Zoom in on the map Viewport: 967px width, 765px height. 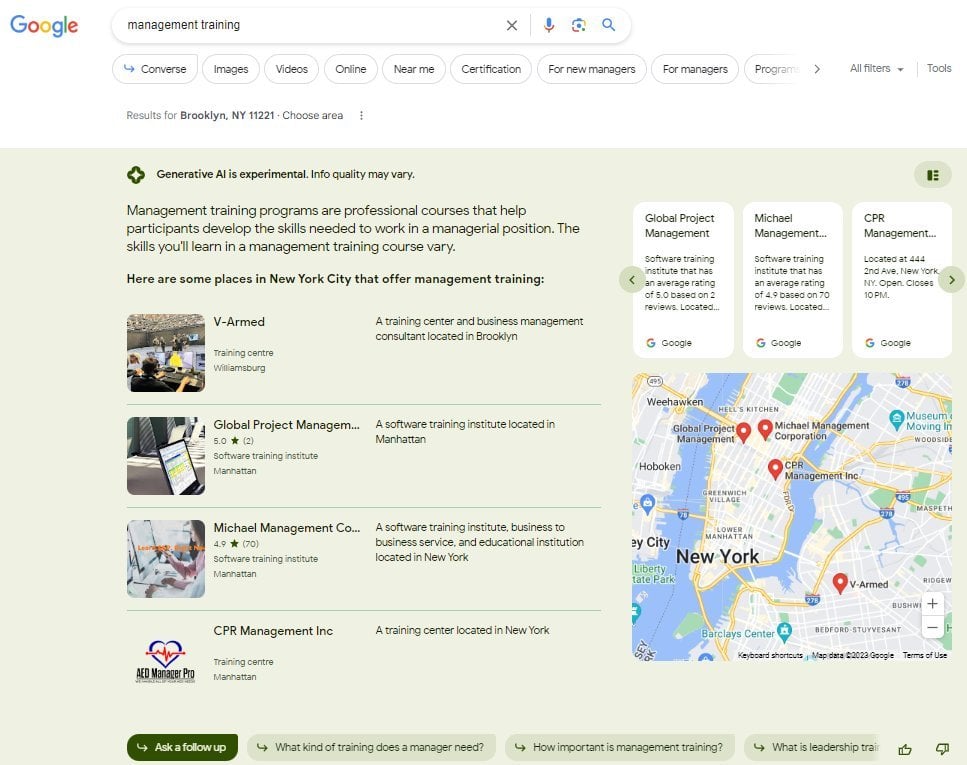(x=932, y=603)
